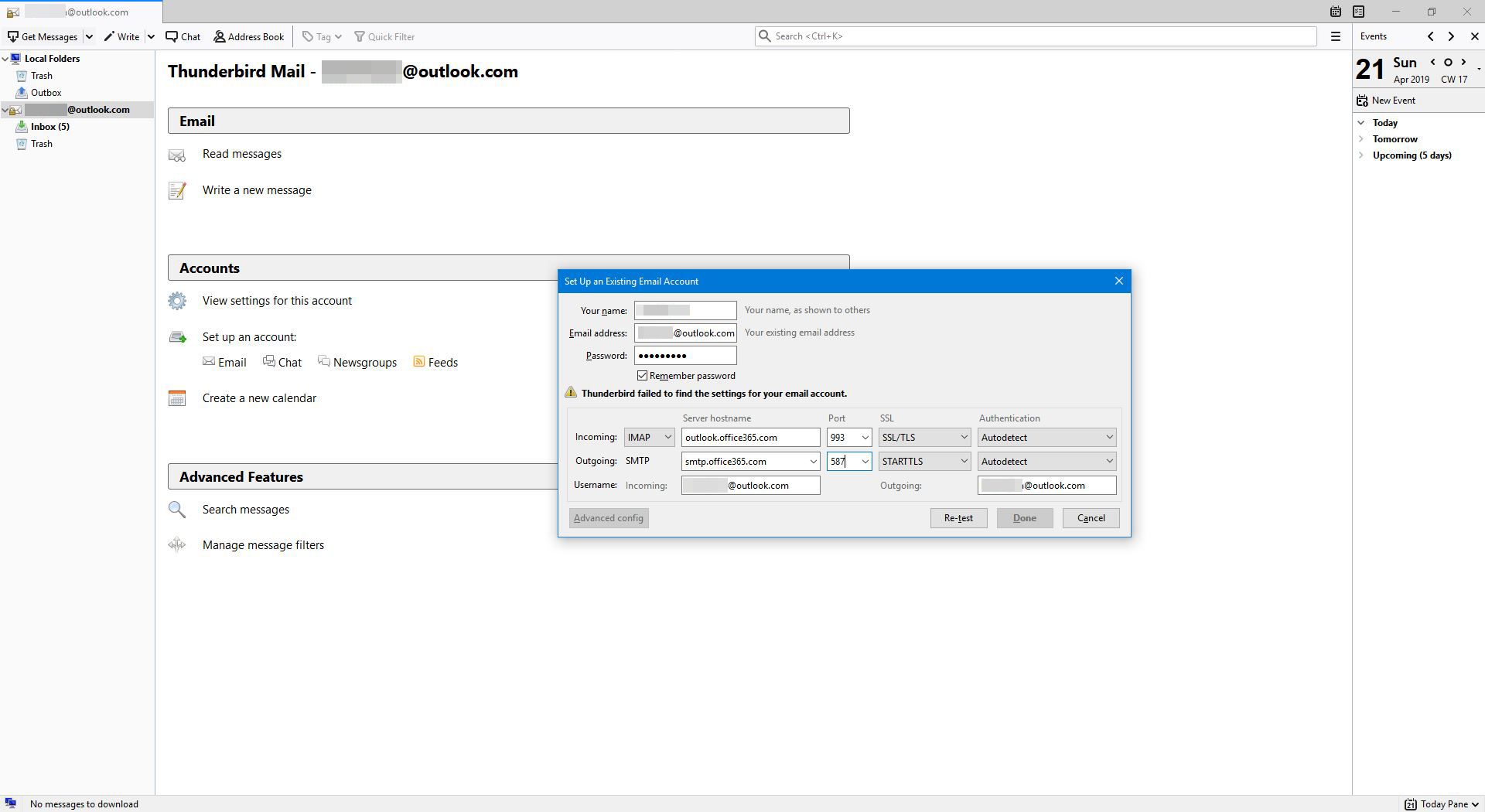Click the global Search field
Screen dimensions: 1485x812
point(1036,36)
